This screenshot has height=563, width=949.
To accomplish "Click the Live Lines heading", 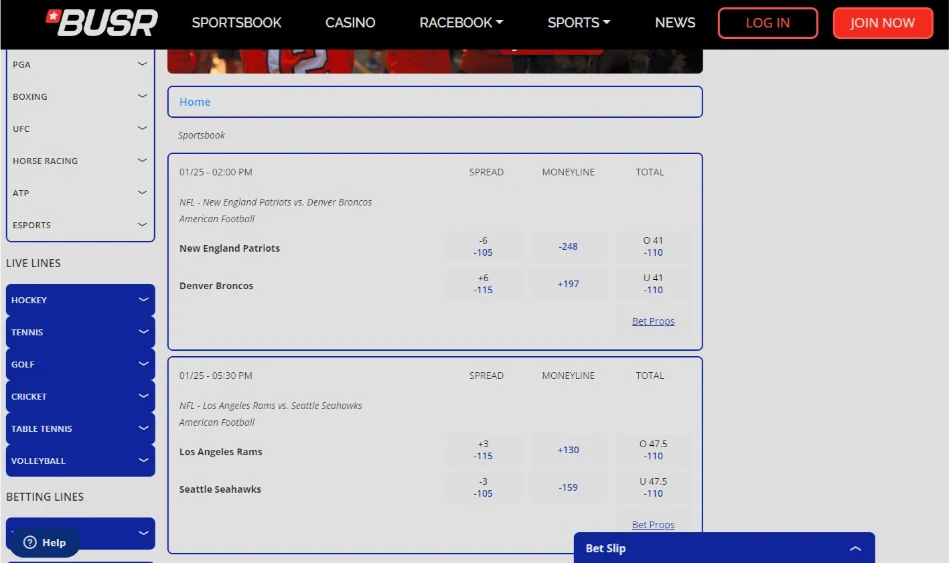I will click(33, 263).
